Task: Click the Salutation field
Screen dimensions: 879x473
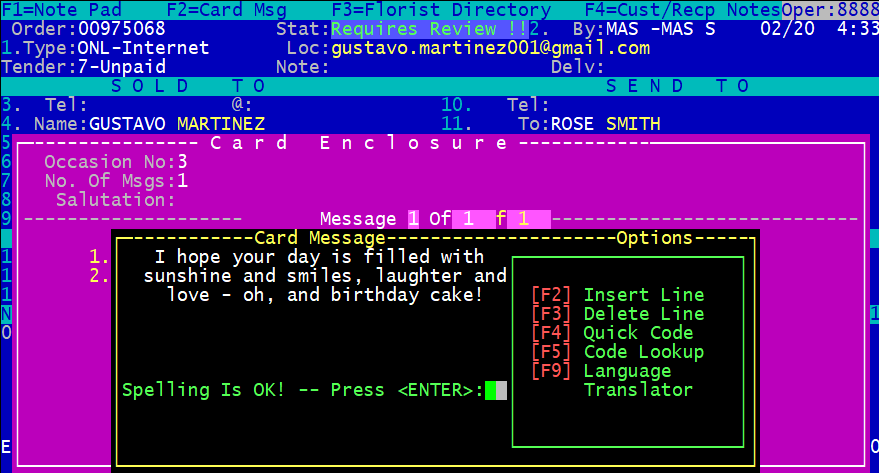Action: pos(200,200)
